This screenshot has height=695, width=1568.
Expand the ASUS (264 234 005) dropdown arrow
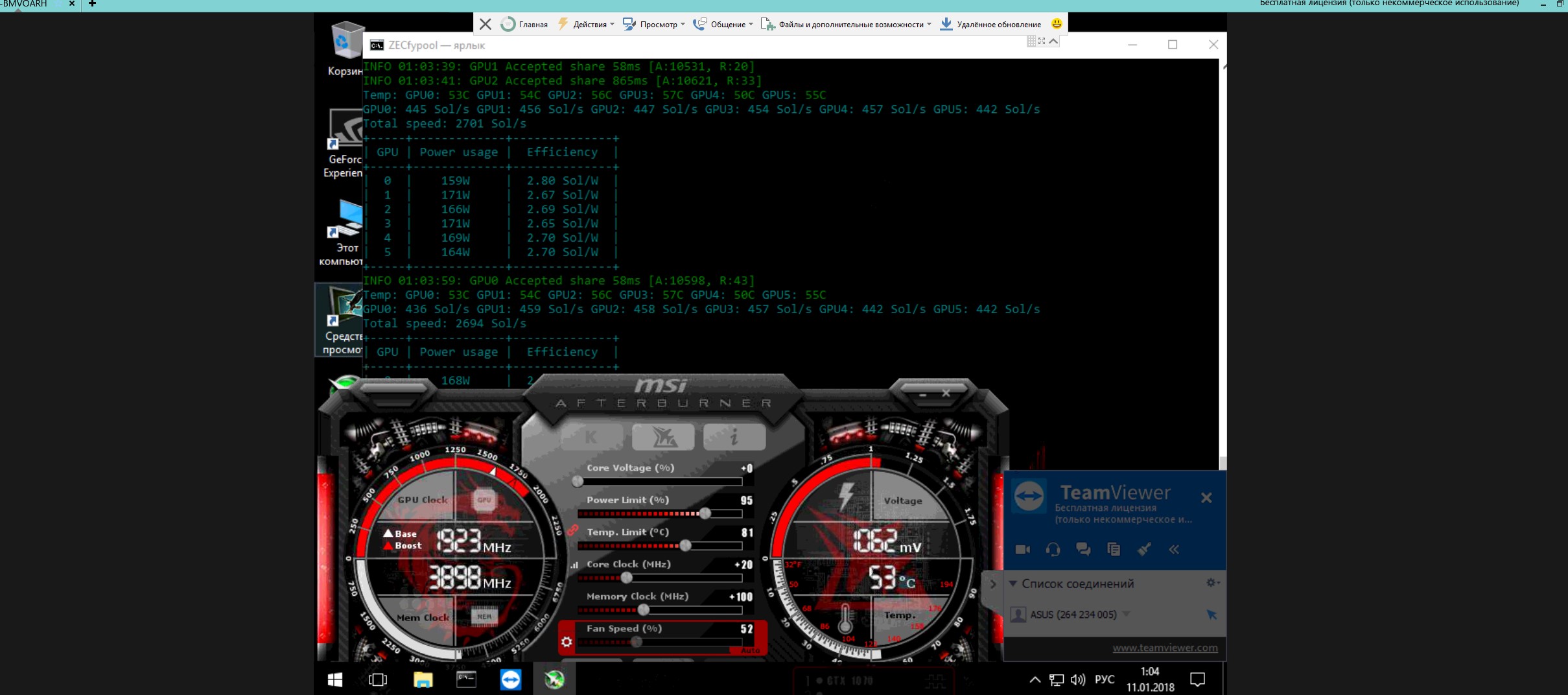[1126, 614]
